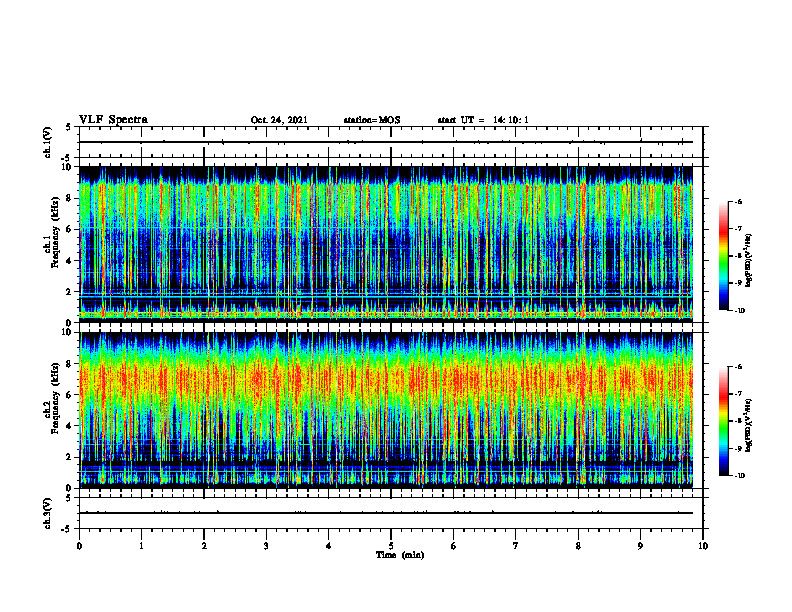Click the time axis tick label "3"
Screen dimensions: 792x612
coord(266,546)
